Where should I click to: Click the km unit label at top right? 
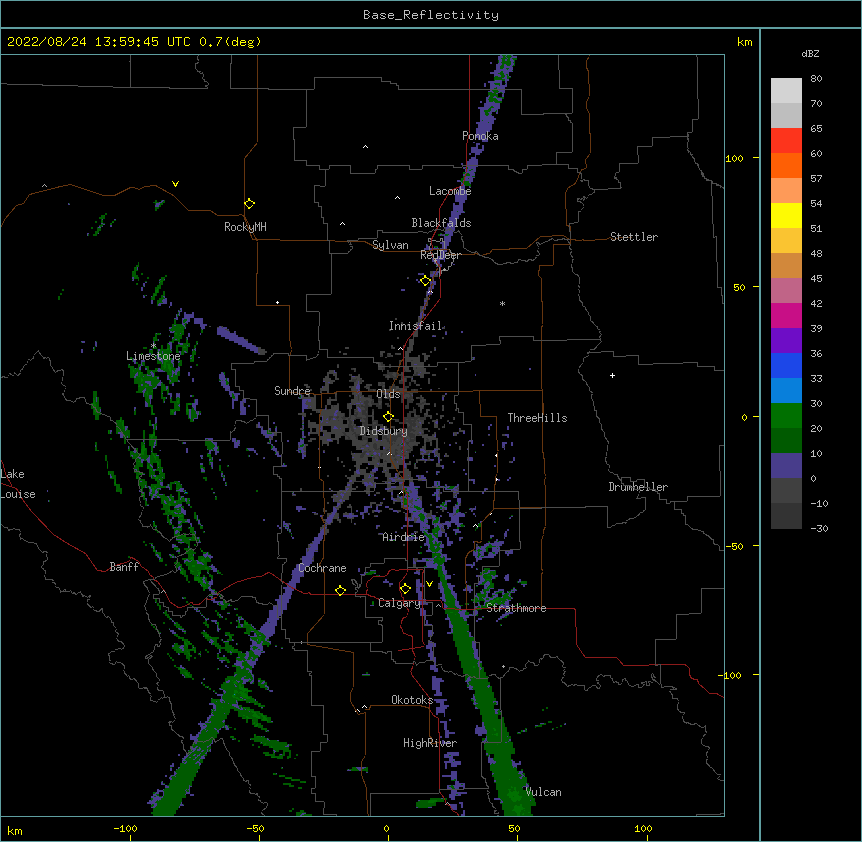click(x=745, y=42)
